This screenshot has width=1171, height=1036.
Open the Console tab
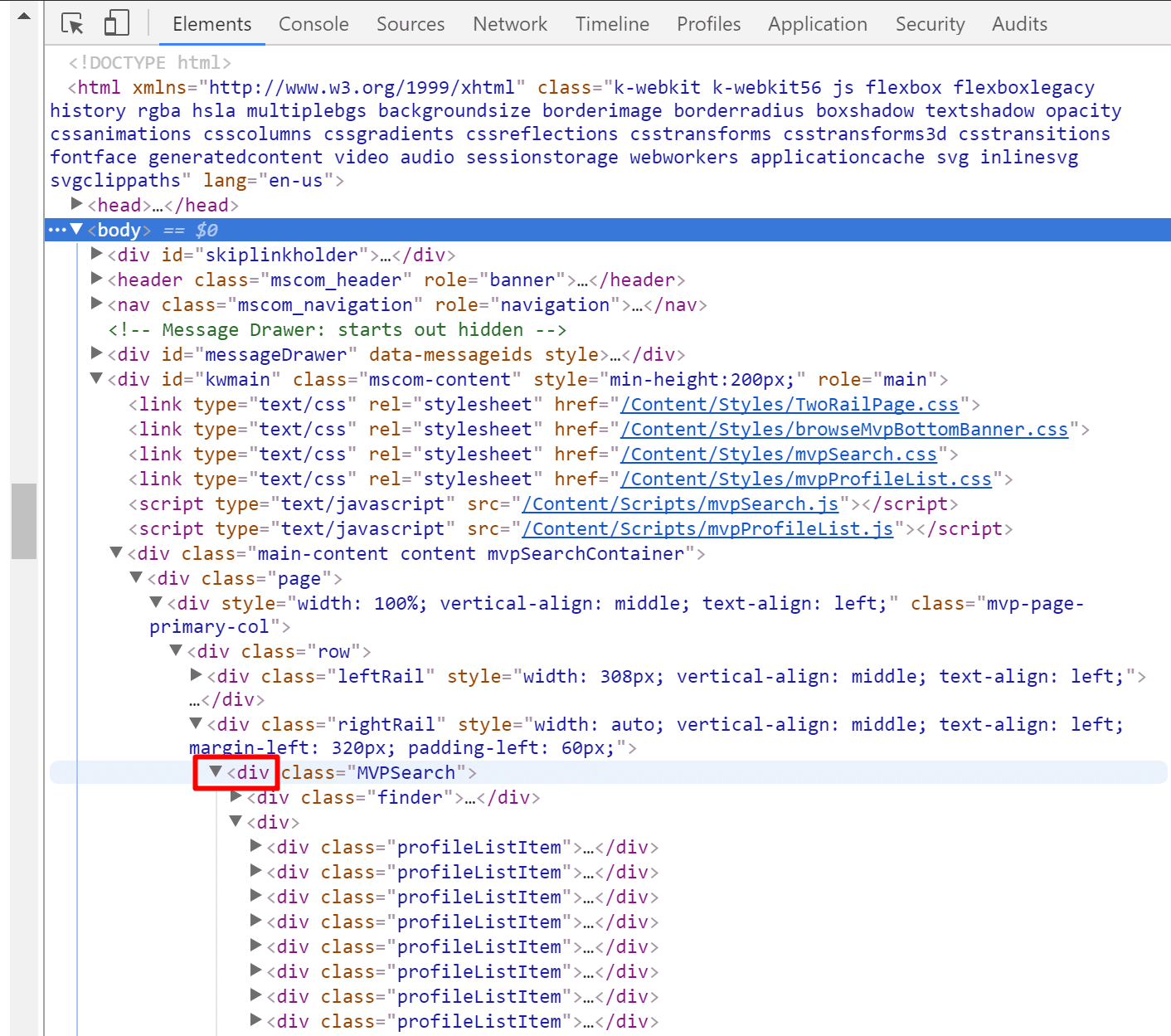[x=313, y=24]
